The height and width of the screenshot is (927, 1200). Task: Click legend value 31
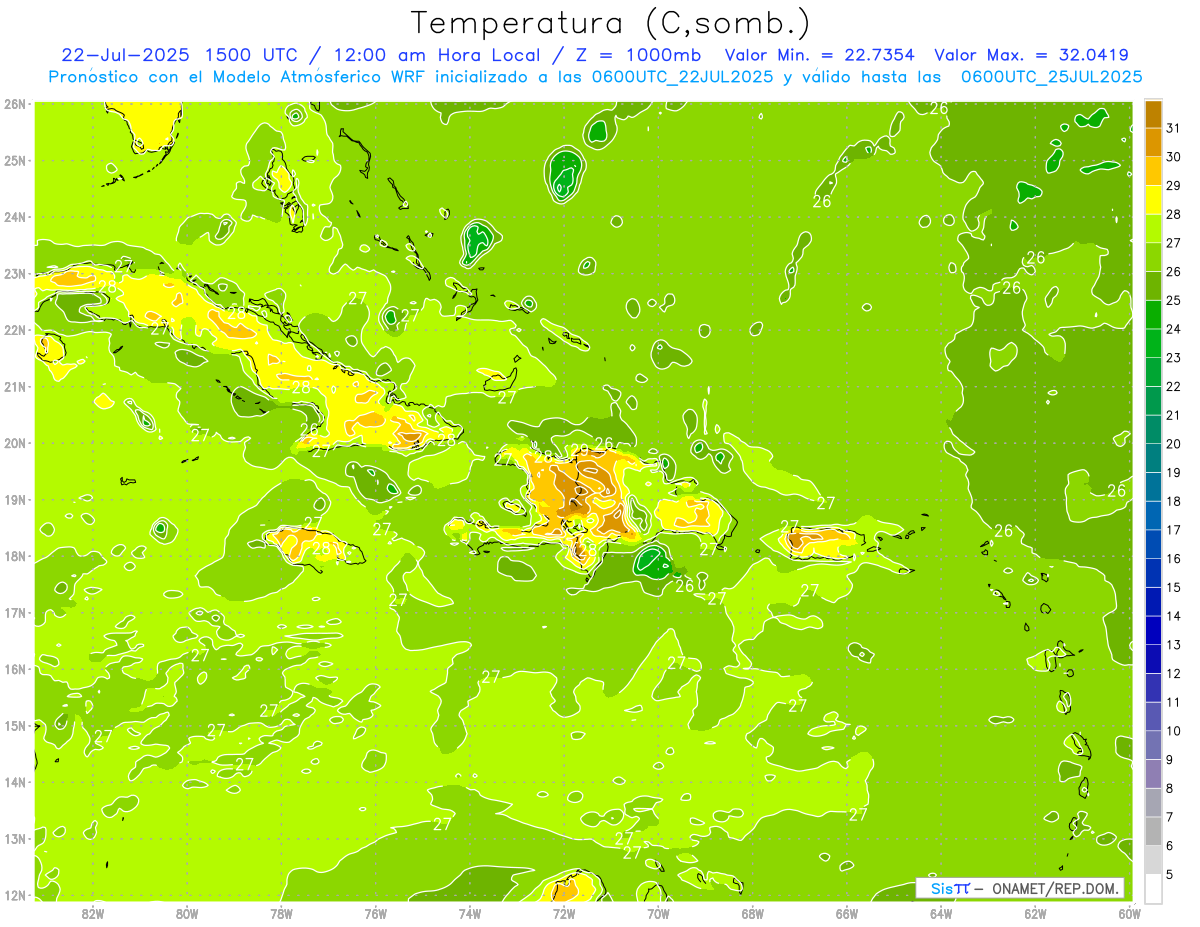click(x=1174, y=128)
